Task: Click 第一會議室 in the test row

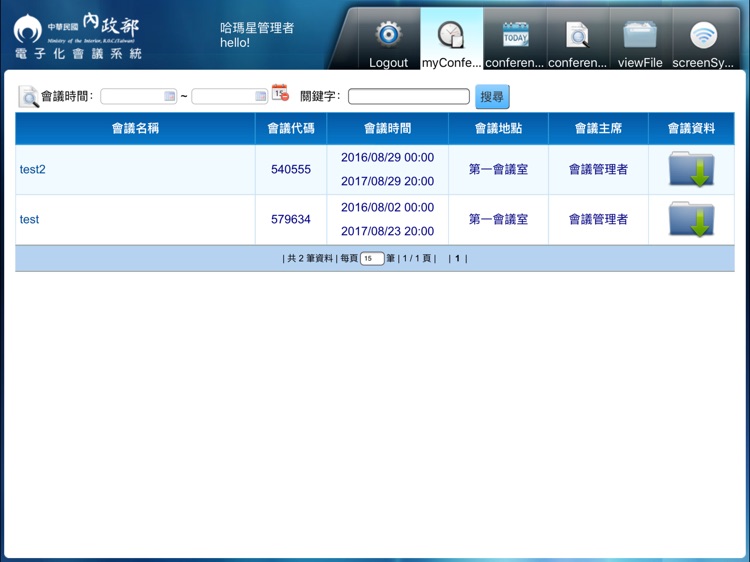Action: coord(498,219)
